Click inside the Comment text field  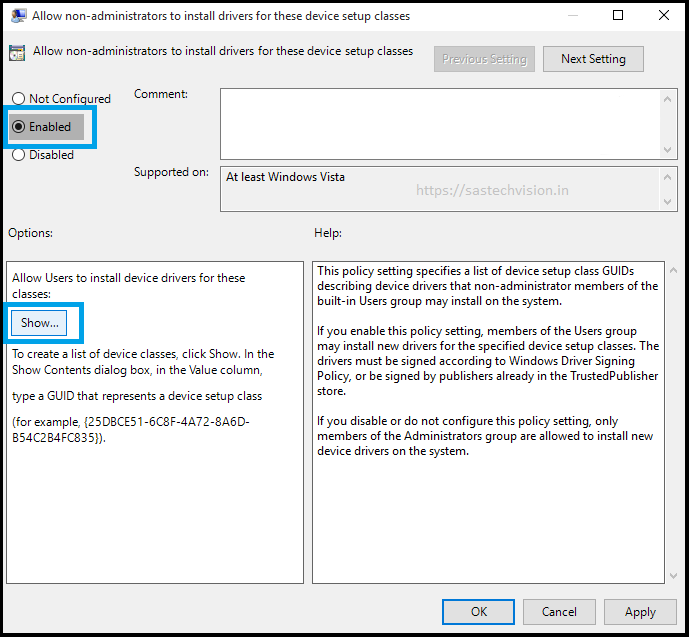pos(440,123)
